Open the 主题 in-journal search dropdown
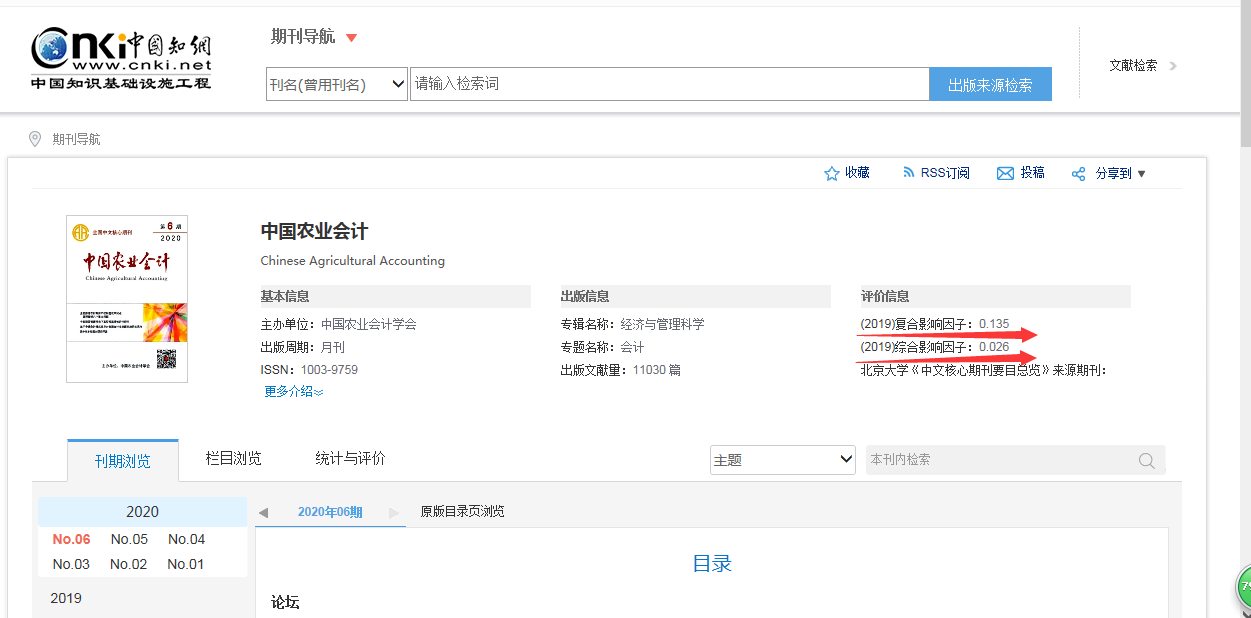 click(x=783, y=460)
